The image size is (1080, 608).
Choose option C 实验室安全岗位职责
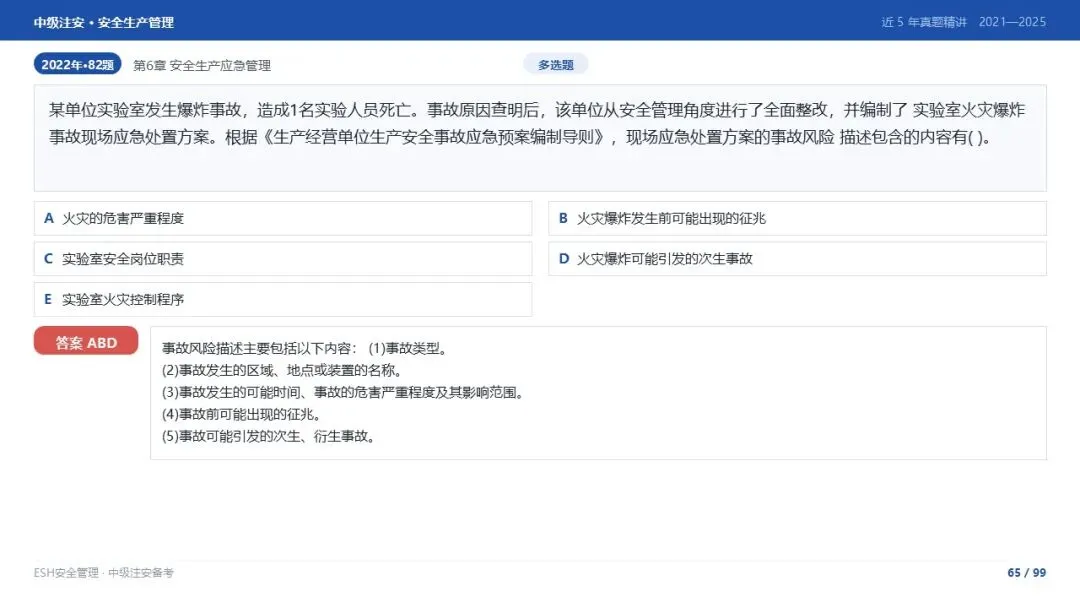point(282,259)
